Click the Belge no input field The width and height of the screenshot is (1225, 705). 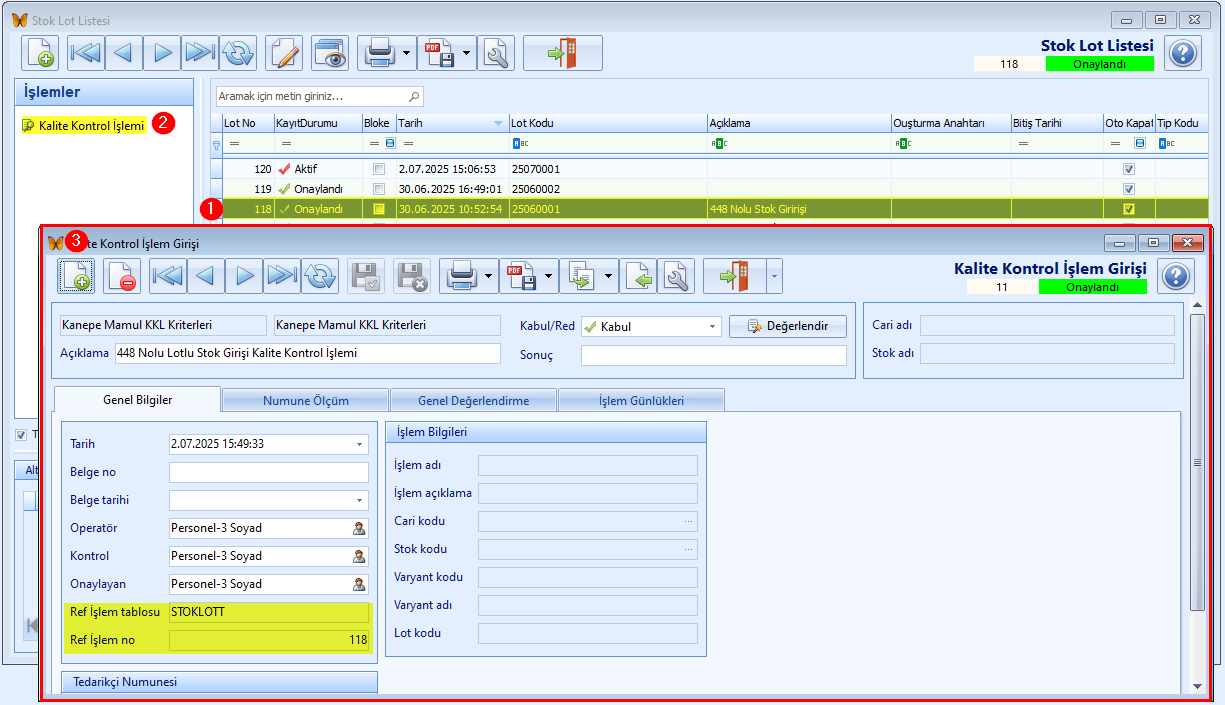[269, 472]
